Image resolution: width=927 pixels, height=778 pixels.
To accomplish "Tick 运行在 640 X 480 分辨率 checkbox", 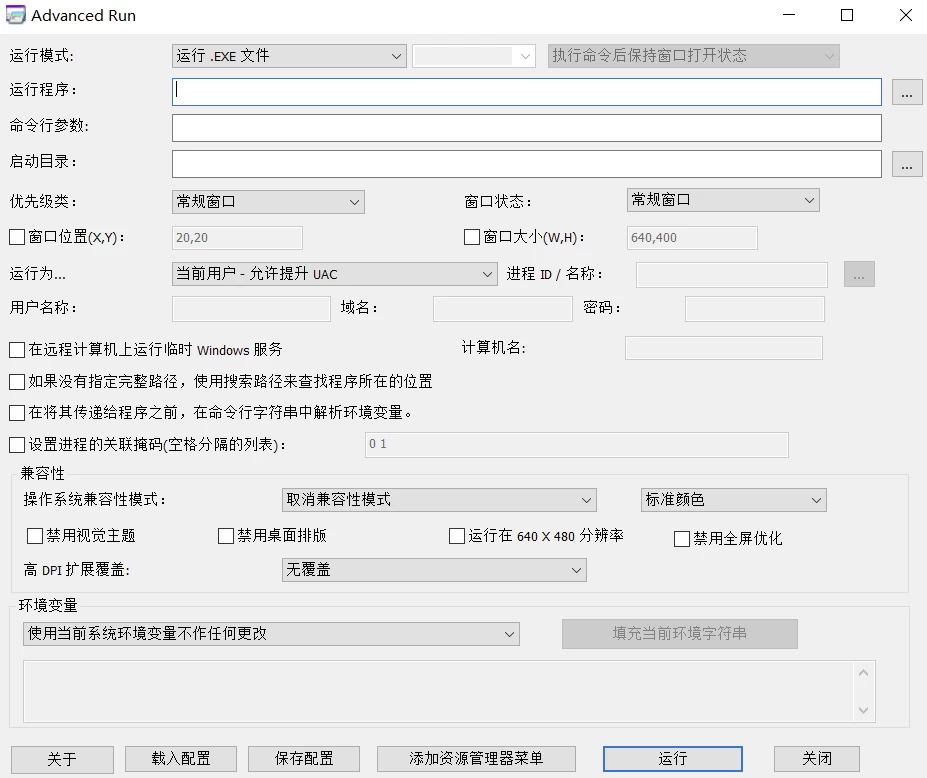I will click(457, 536).
